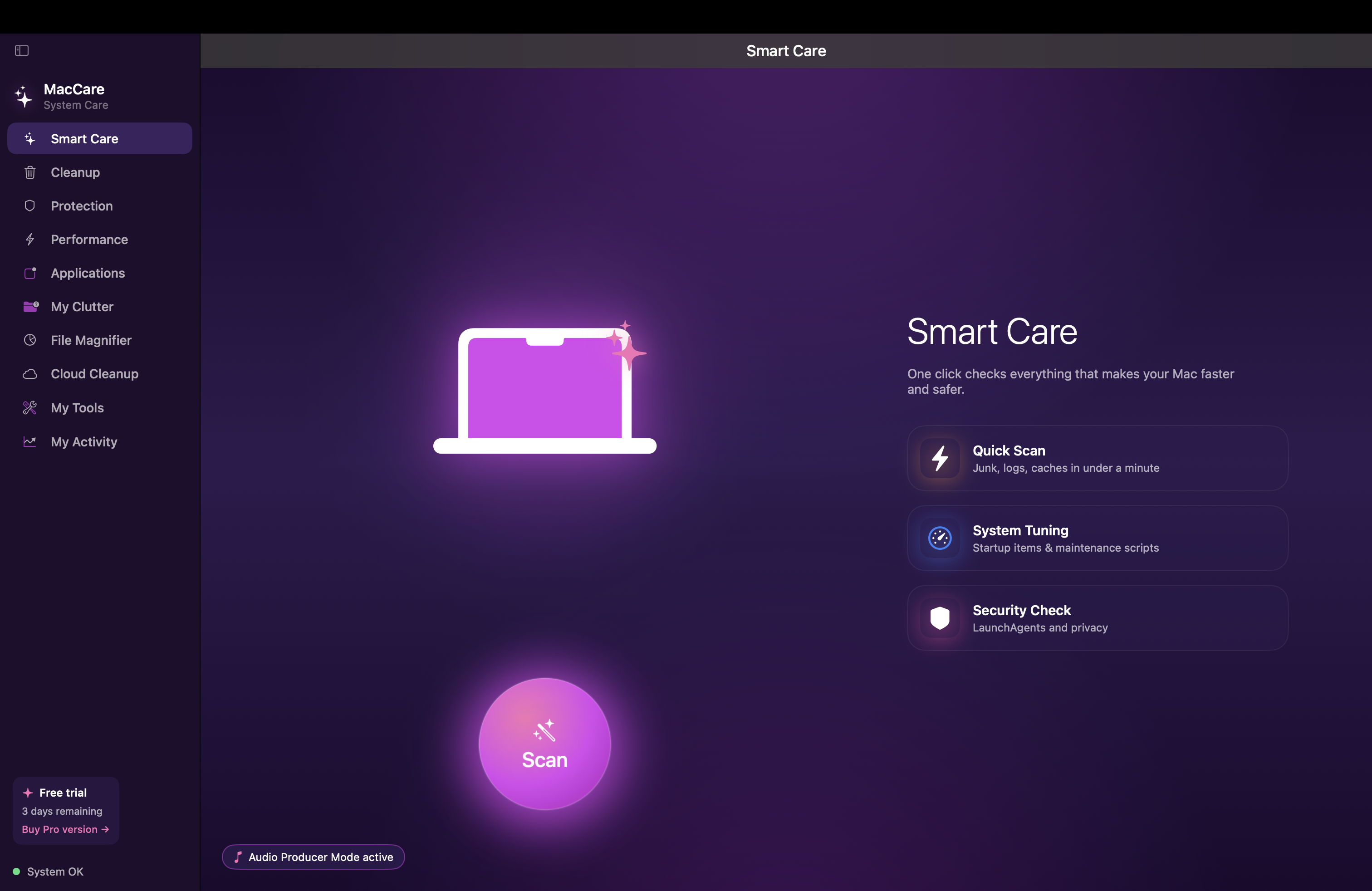Select My Clutter in the sidebar
The height and width of the screenshot is (891, 1372).
pyautogui.click(x=100, y=307)
